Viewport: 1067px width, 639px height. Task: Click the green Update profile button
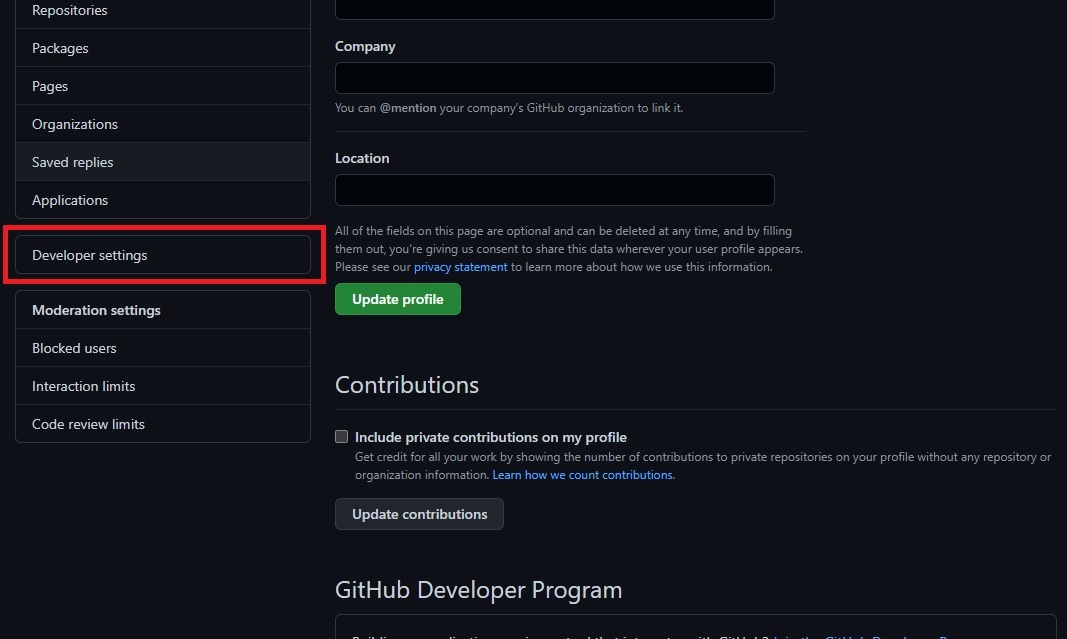point(397,299)
